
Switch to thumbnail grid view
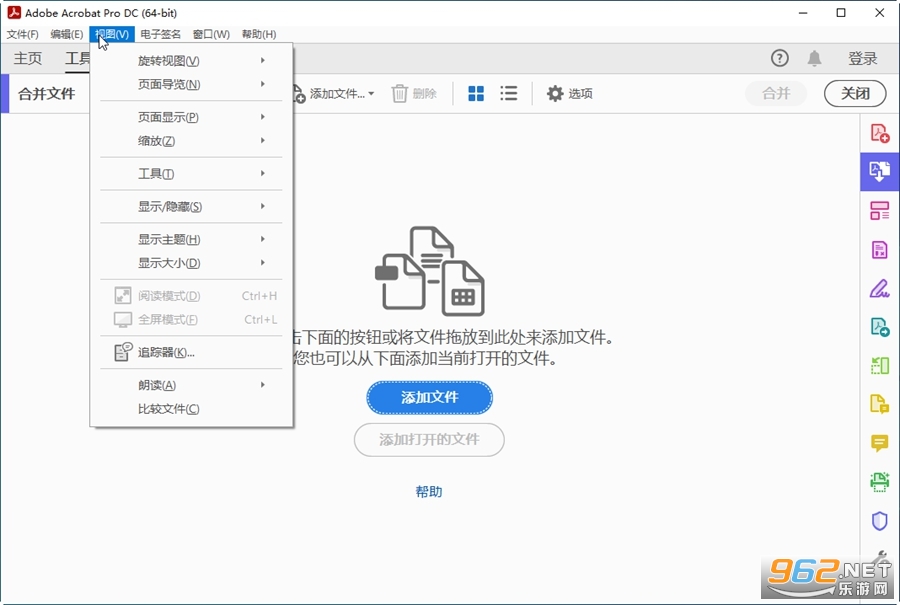(x=476, y=94)
